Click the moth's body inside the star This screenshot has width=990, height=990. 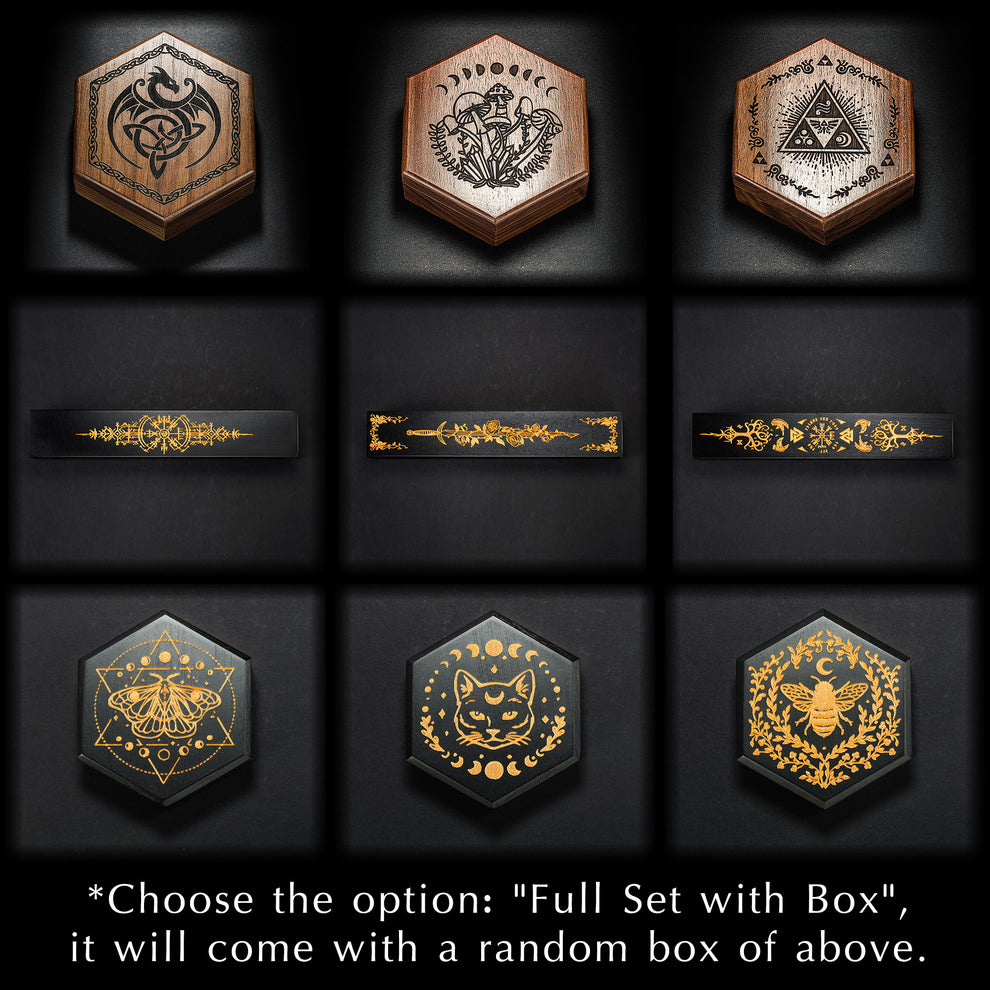(164, 702)
